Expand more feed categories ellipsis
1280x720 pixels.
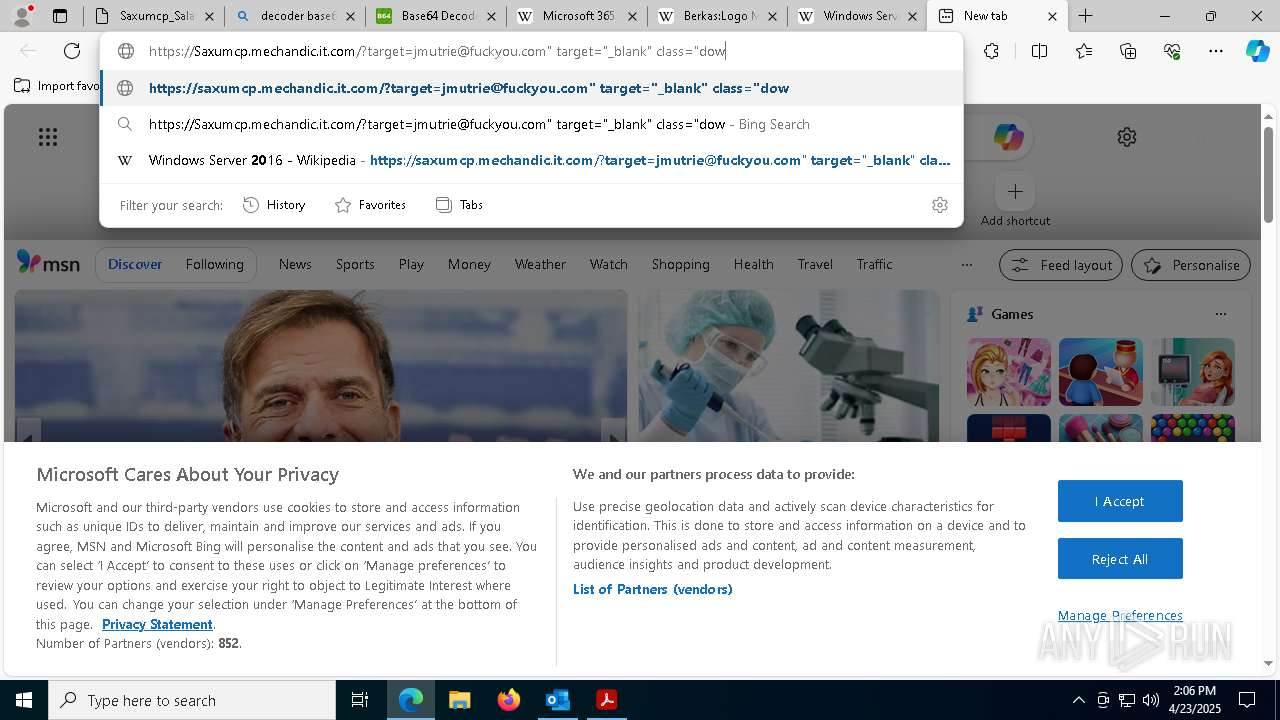966,265
